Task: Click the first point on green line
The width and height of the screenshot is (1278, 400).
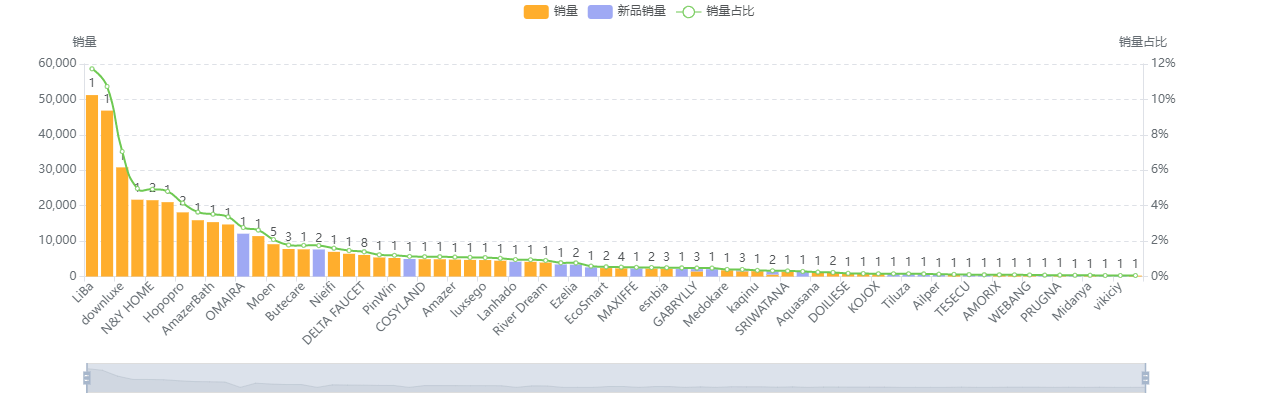Action: tap(92, 68)
